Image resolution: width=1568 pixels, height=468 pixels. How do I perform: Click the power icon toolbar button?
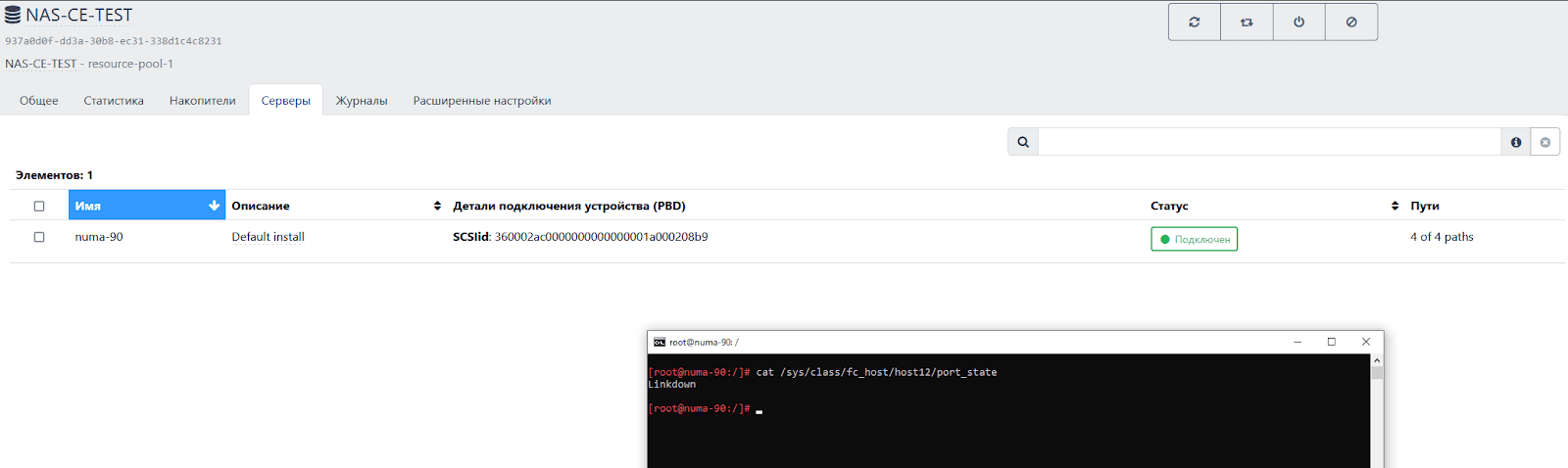[1298, 22]
